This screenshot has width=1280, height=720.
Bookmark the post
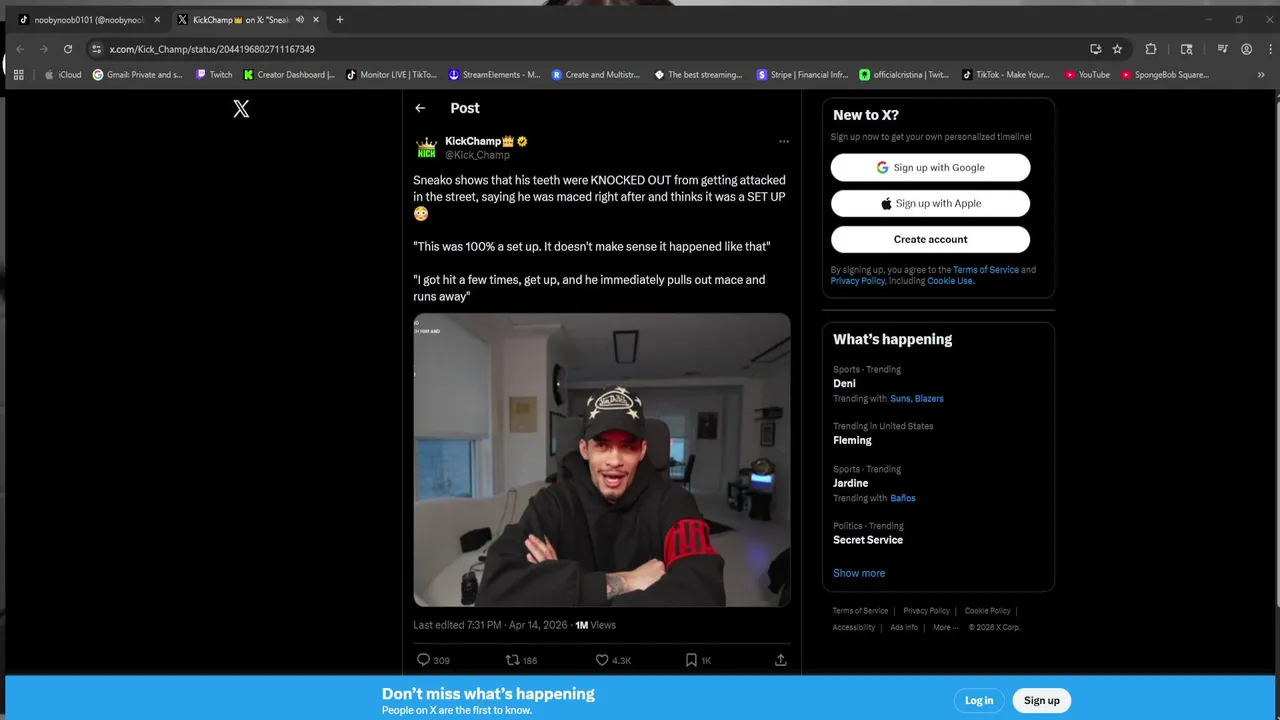coord(691,660)
